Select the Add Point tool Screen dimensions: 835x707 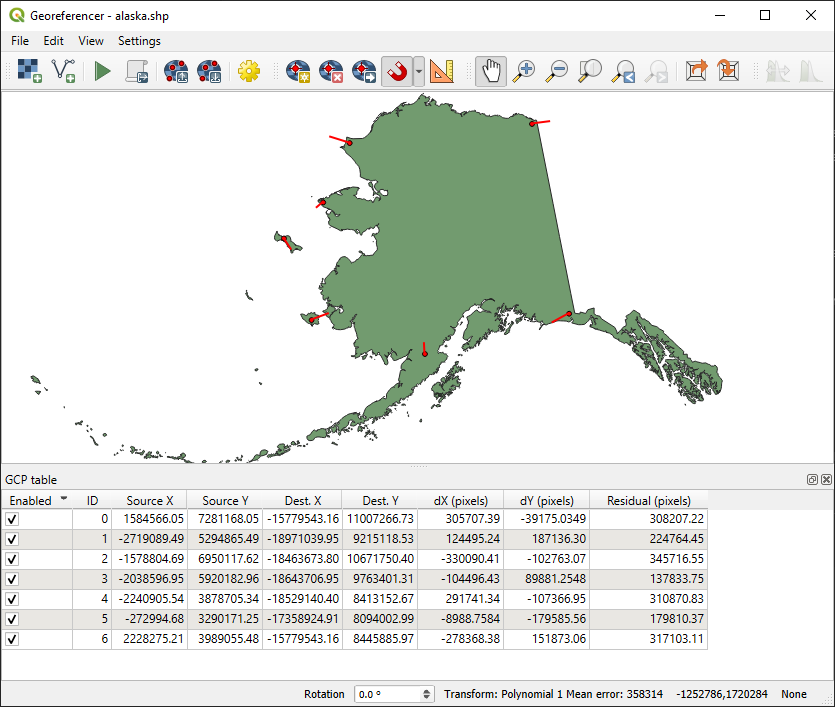click(x=298, y=71)
